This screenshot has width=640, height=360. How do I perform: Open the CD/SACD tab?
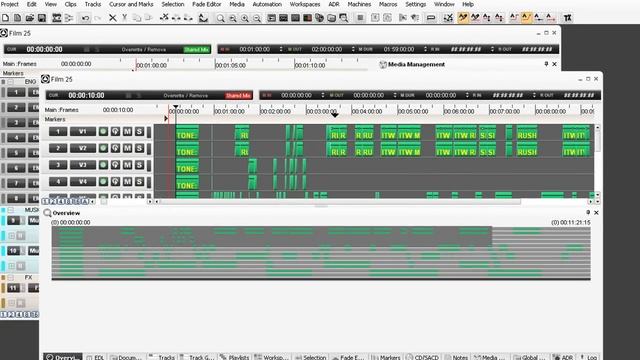[x=422, y=357]
